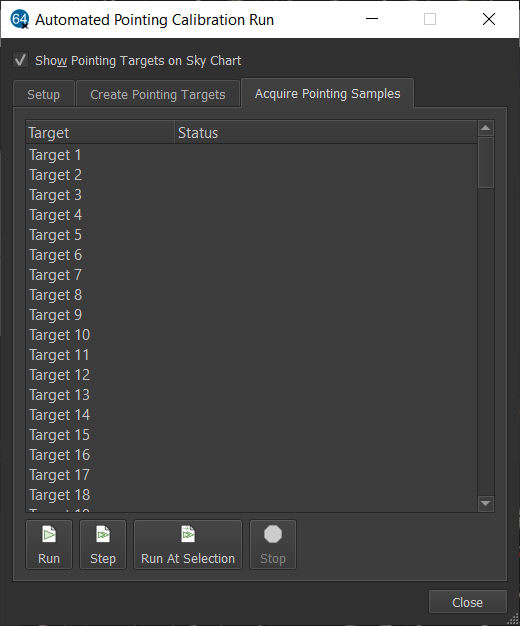Click the Step button icon
This screenshot has height=626, width=520.
pyautogui.click(x=103, y=534)
